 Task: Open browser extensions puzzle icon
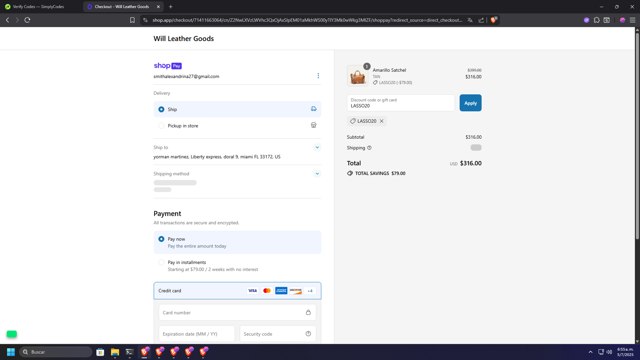[597, 20]
